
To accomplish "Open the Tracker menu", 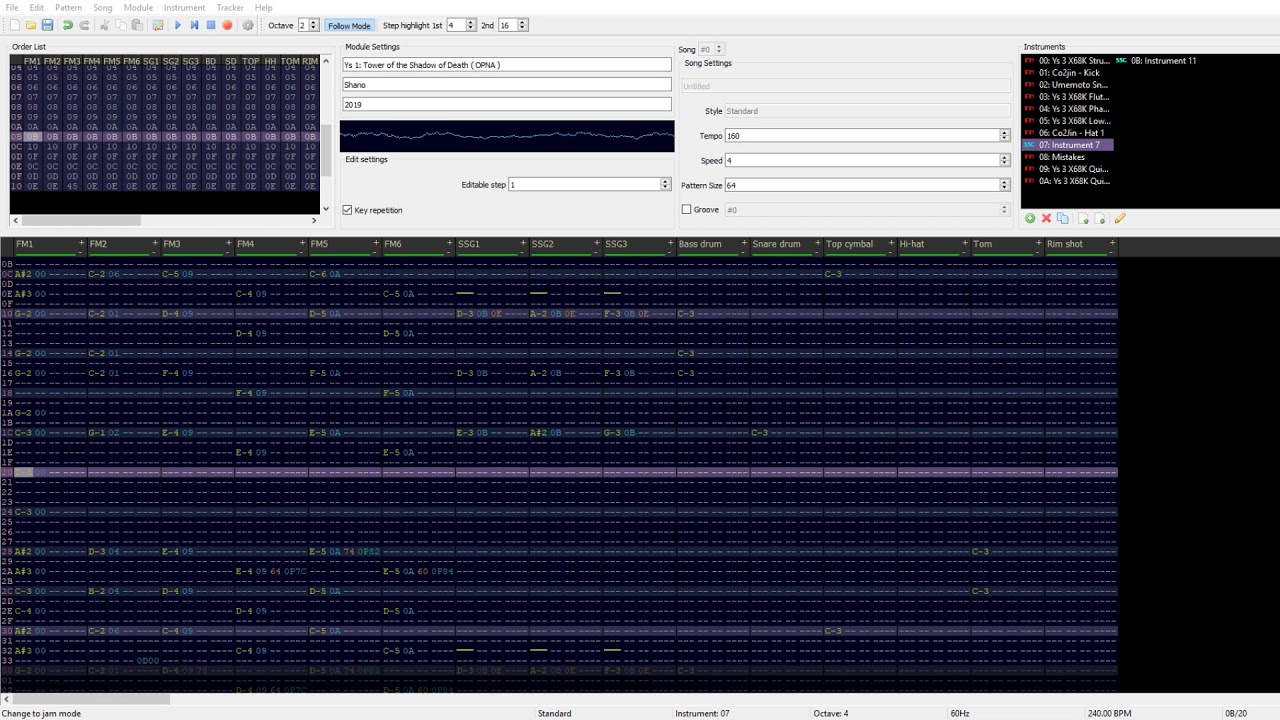I will point(230,7).
